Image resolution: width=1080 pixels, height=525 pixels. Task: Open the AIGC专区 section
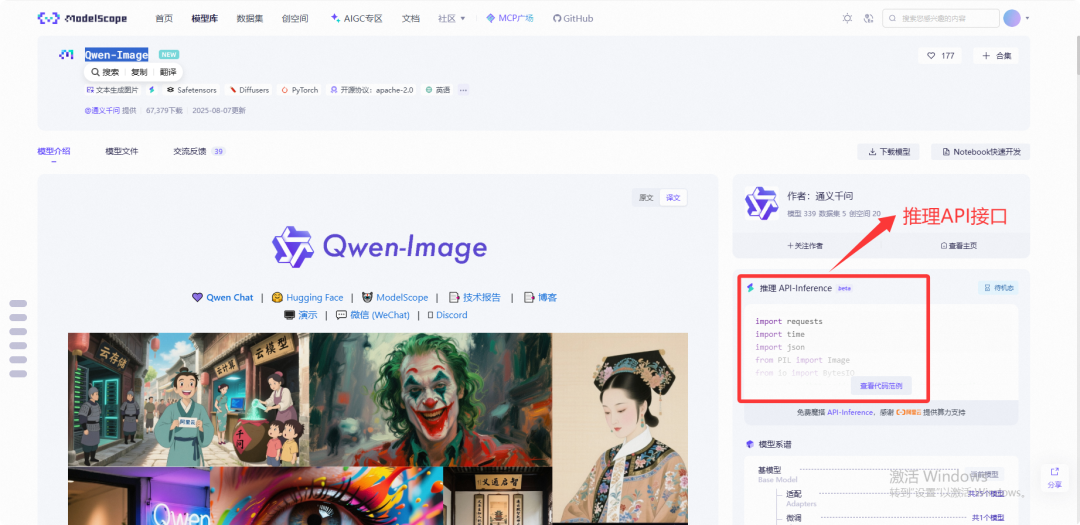click(356, 19)
